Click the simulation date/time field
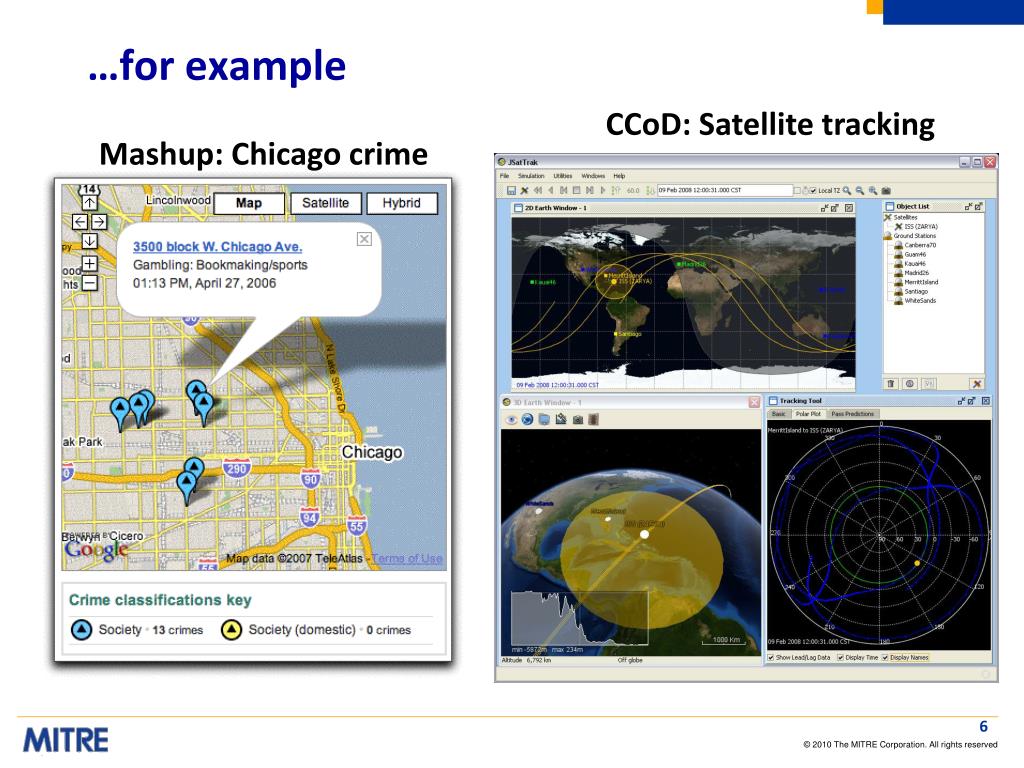This screenshot has width=1024, height=768. click(725, 190)
